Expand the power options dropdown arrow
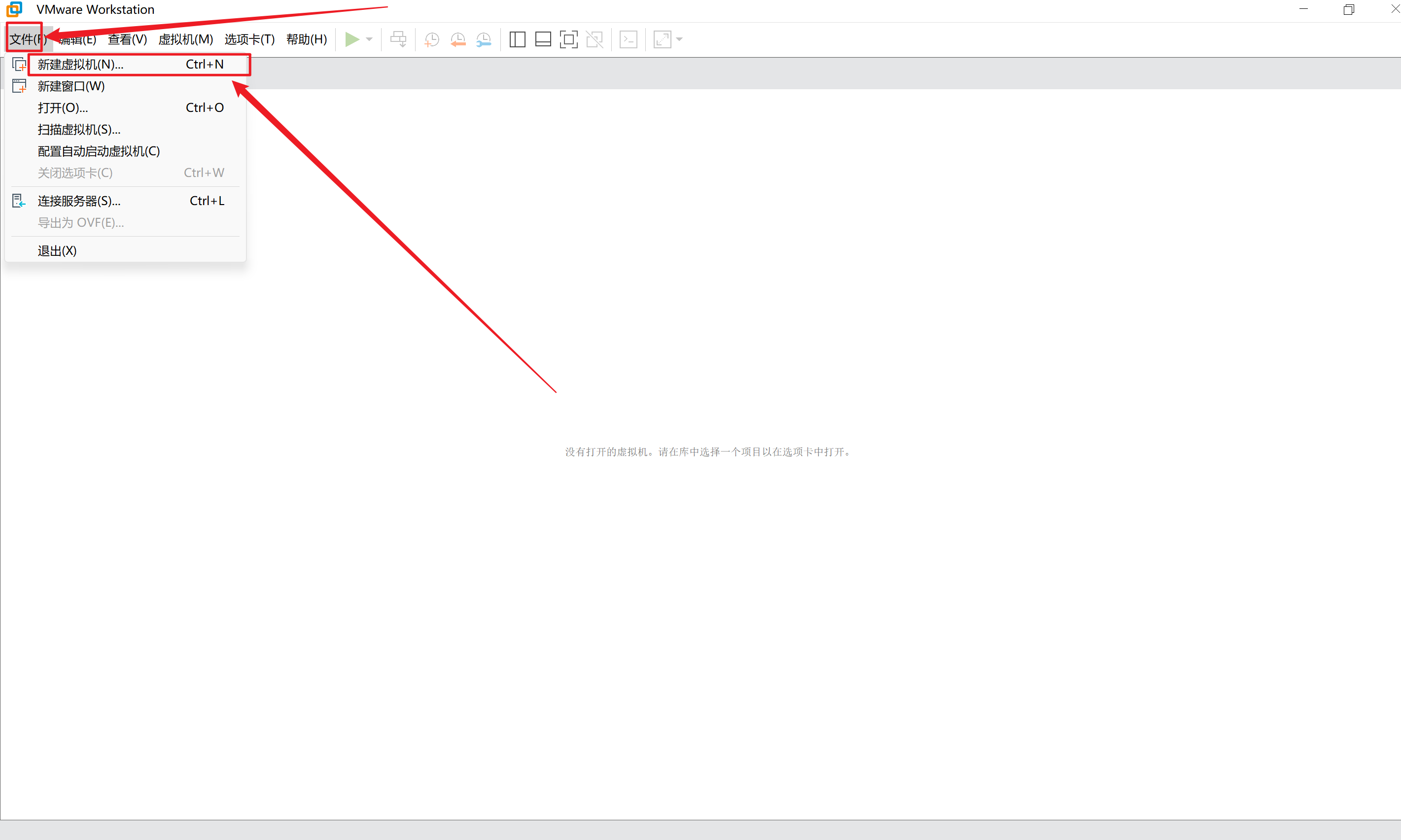The width and height of the screenshot is (1401, 840). click(x=370, y=39)
